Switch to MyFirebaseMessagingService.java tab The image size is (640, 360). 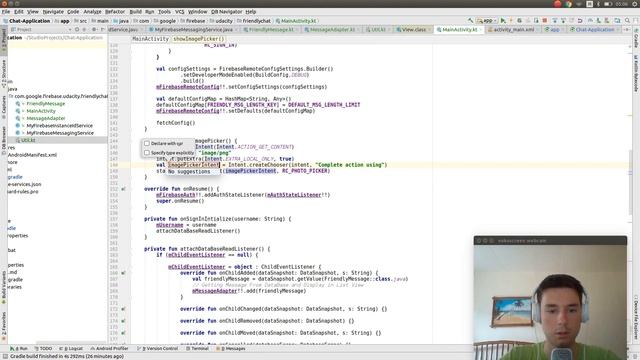point(193,29)
